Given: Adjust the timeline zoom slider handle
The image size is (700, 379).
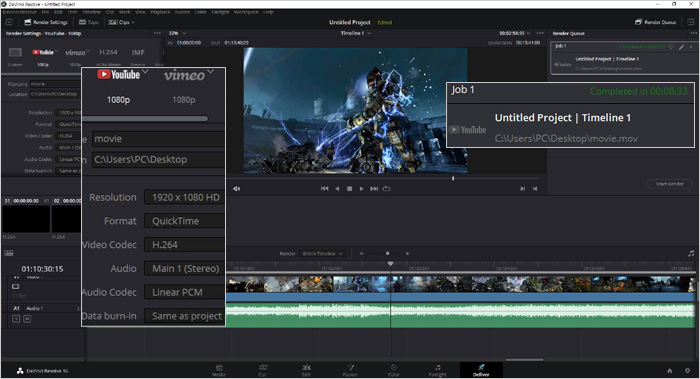Looking at the screenshot, I should 388,254.
